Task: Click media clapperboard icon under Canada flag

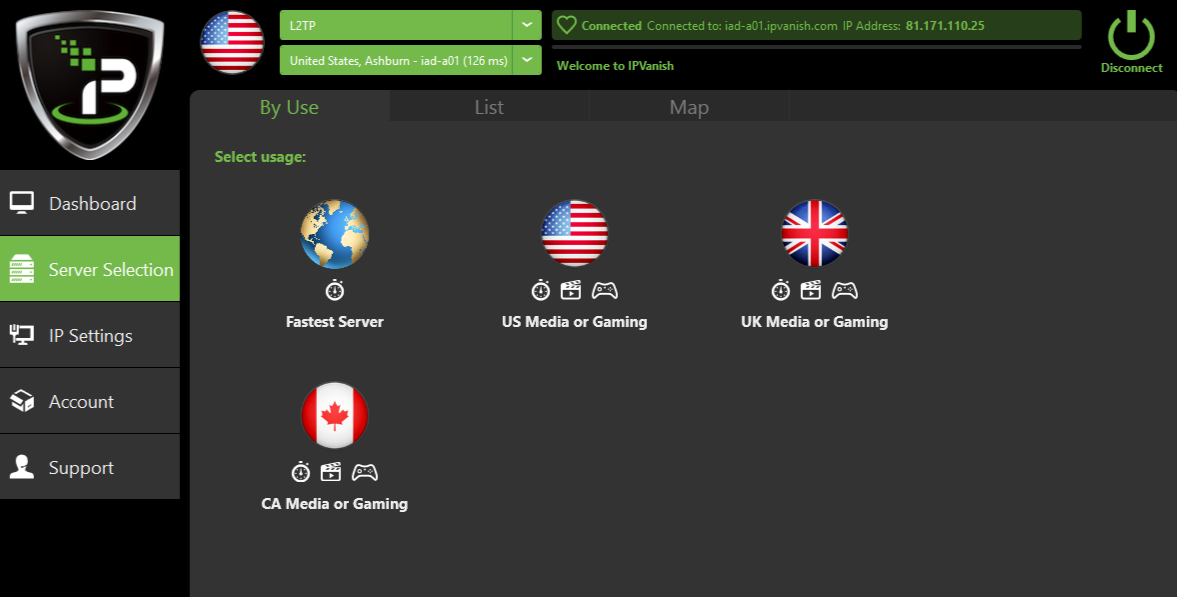Action: click(331, 472)
